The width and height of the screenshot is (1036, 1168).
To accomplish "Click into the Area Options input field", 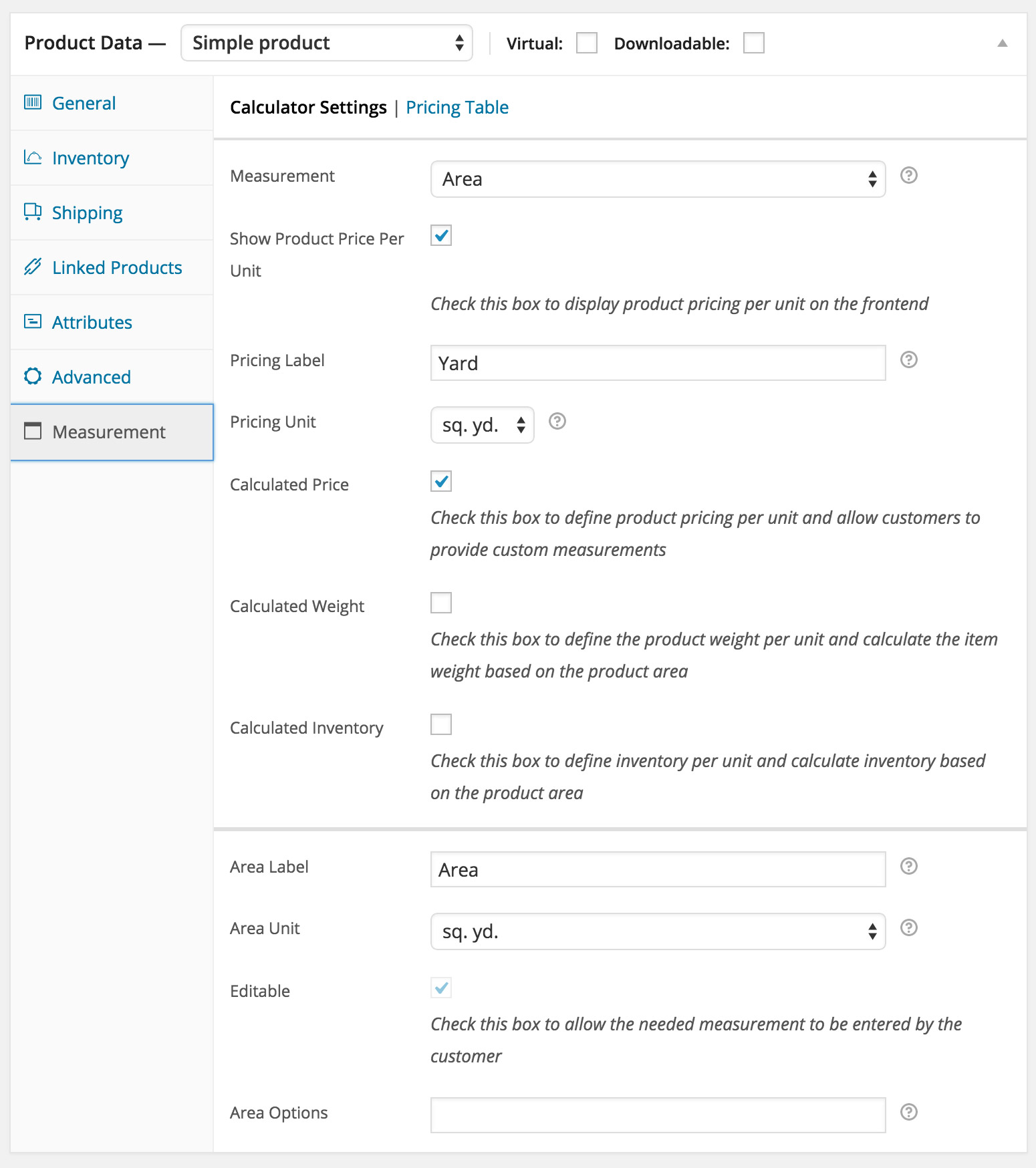I will pos(658,1115).
